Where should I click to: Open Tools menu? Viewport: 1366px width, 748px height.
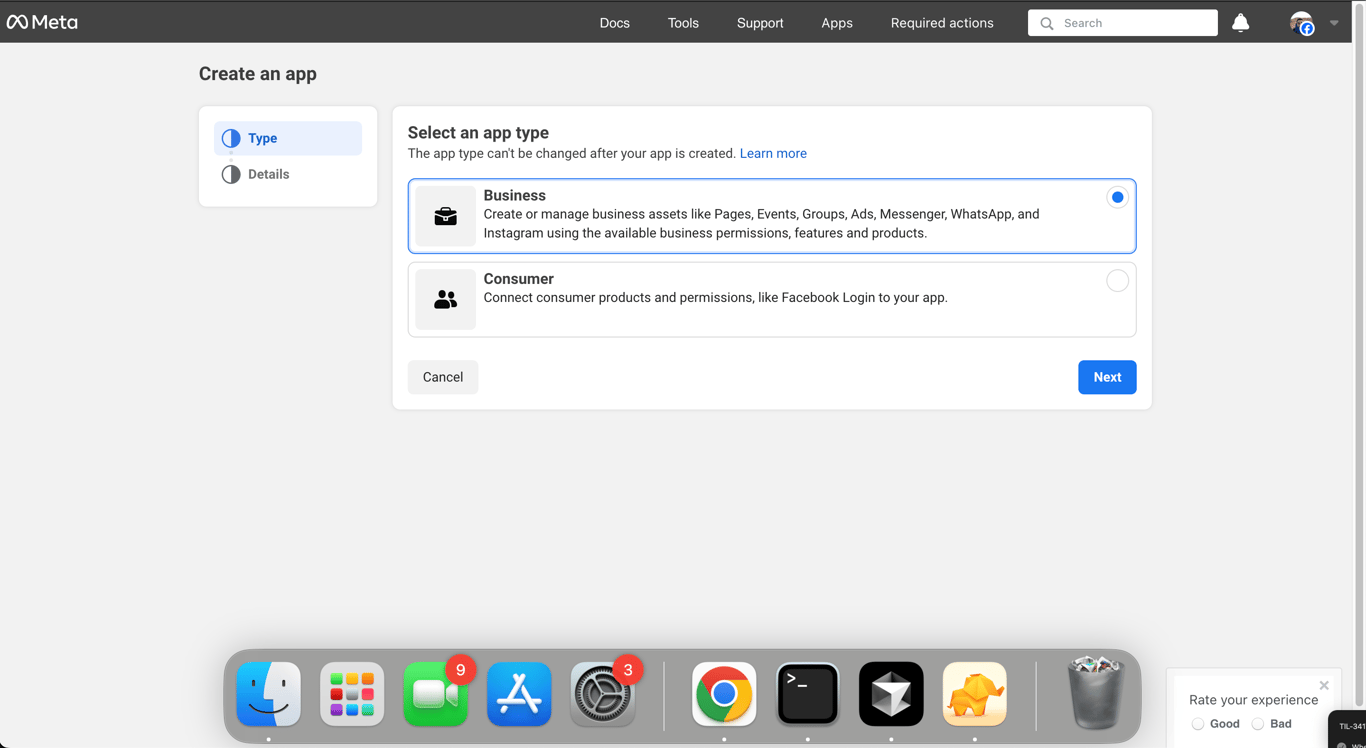[x=683, y=23]
